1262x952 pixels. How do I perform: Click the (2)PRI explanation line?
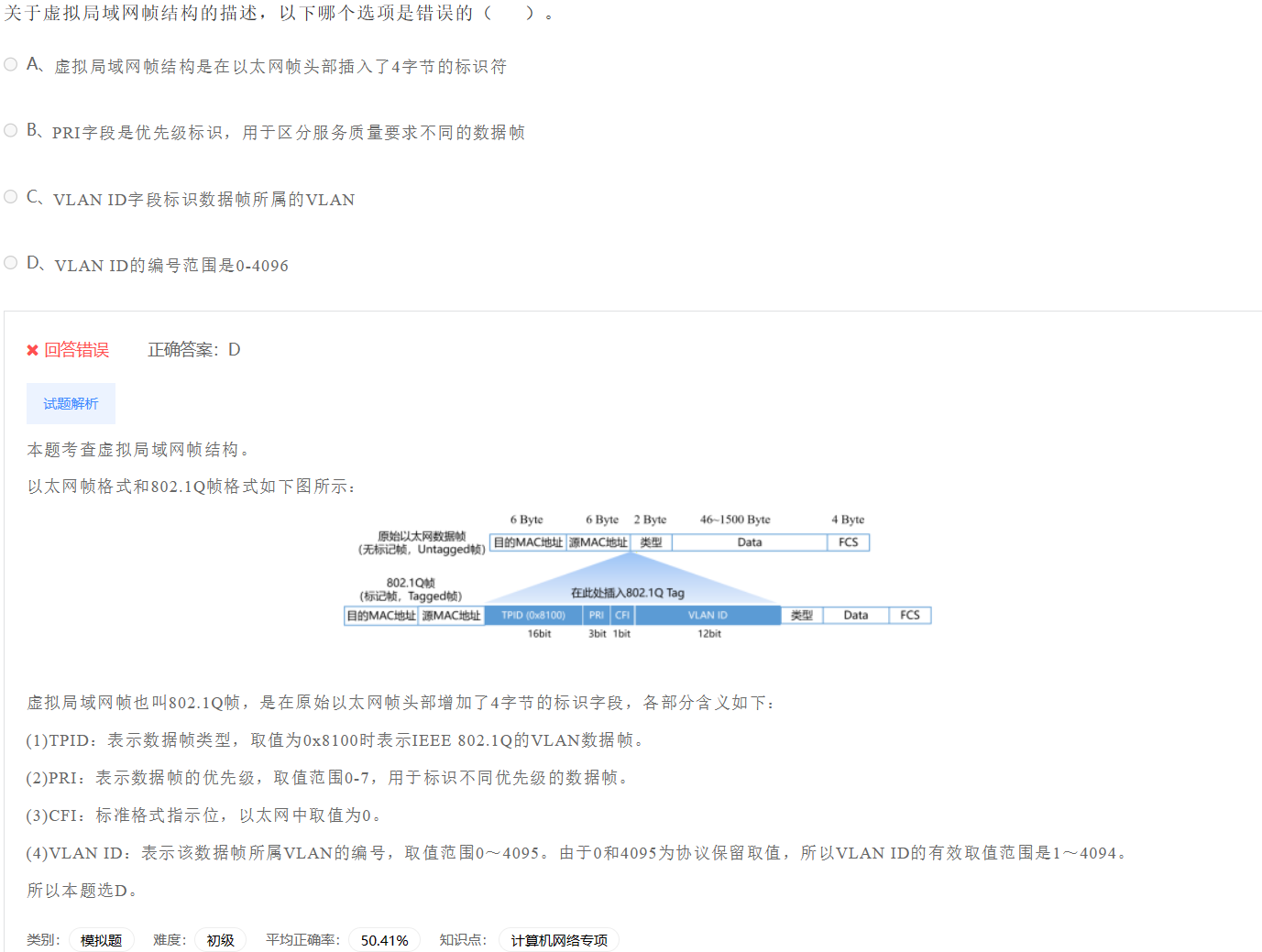[328, 778]
